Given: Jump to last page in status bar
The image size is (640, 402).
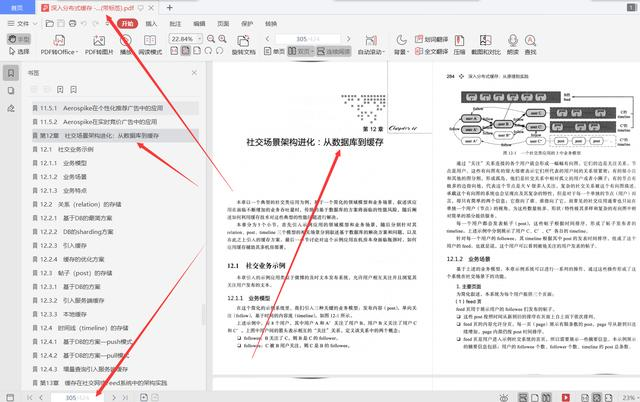Looking at the screenshot, I should [125, 398].
